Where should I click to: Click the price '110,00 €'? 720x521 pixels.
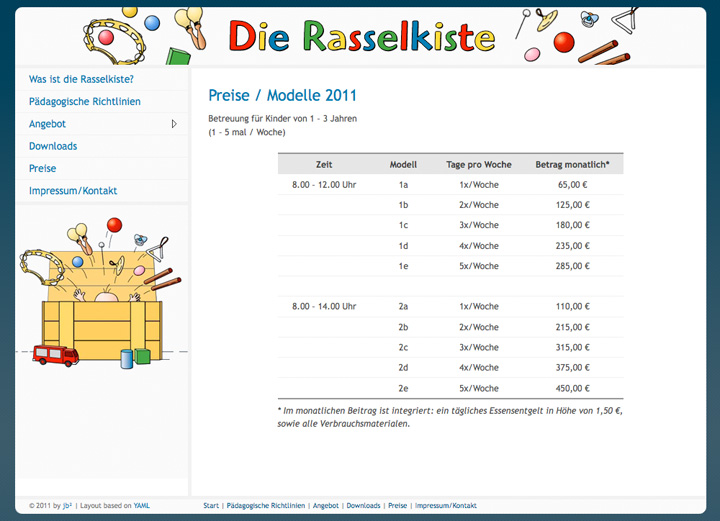572,306
